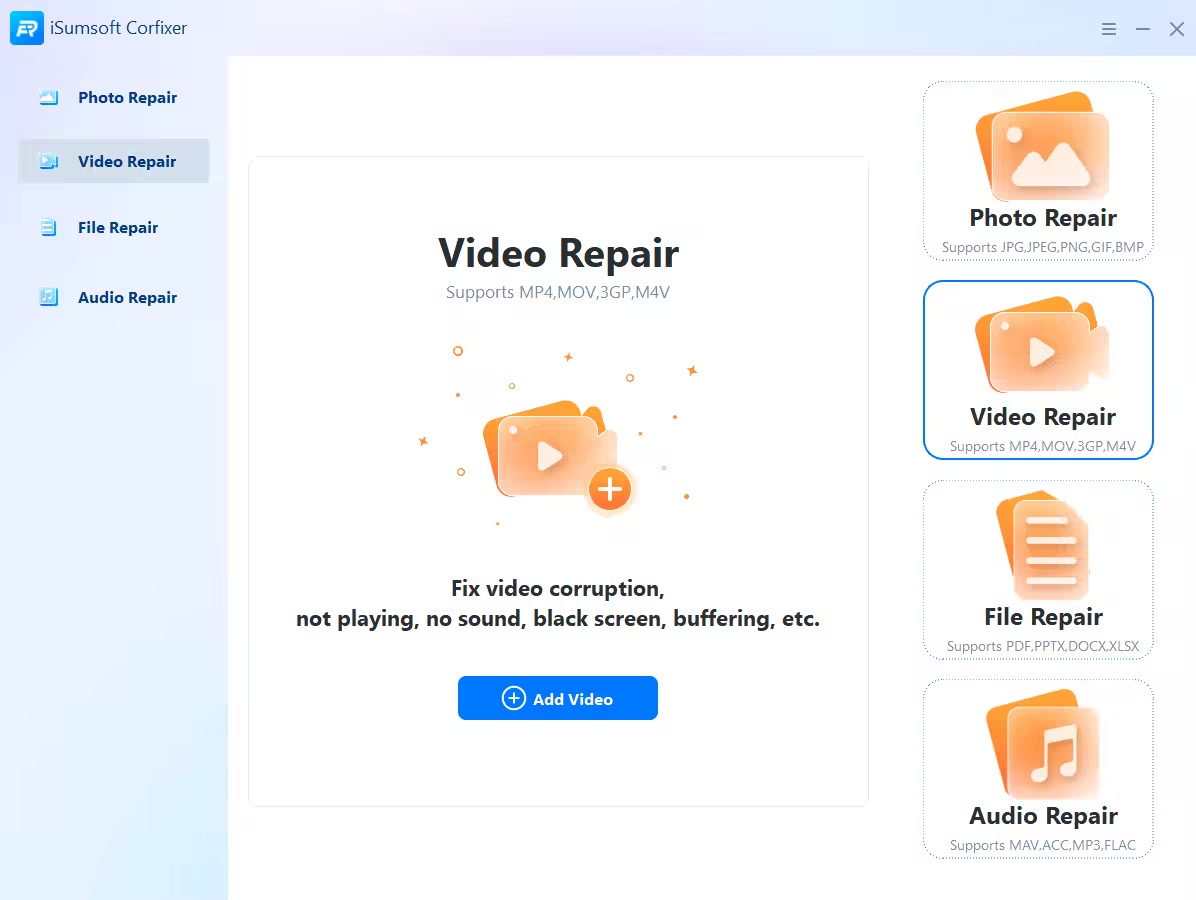The height and width of the screenshot is (900, 1196).
Task: Click the circled plus icon in Add Video
Action: coord(513,698)
